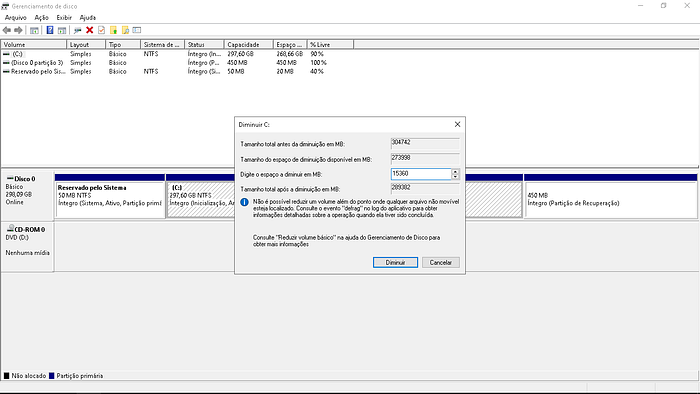Confirm shrink with the Diminuir button
Screen dimensions: 700x394
(x=395, y=262)
